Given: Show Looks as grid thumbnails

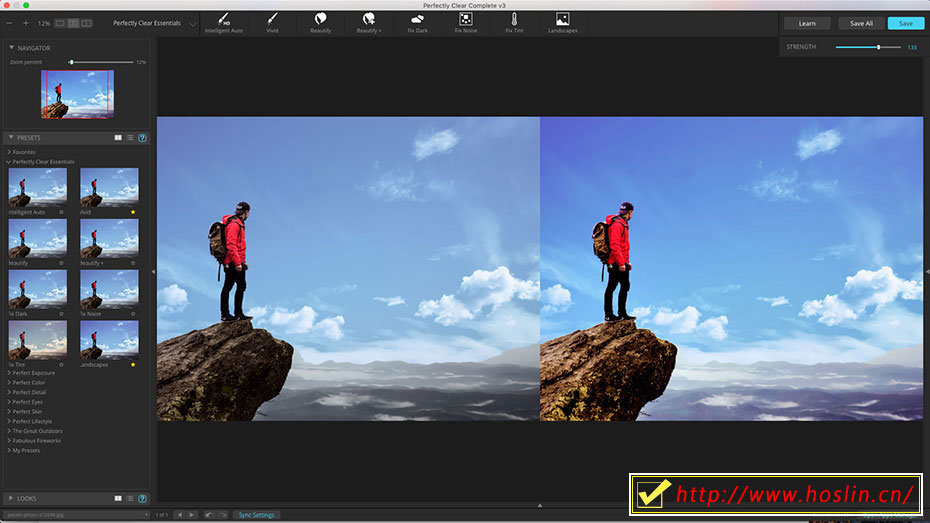Looking at the screenshot, I should click(118, 499).
